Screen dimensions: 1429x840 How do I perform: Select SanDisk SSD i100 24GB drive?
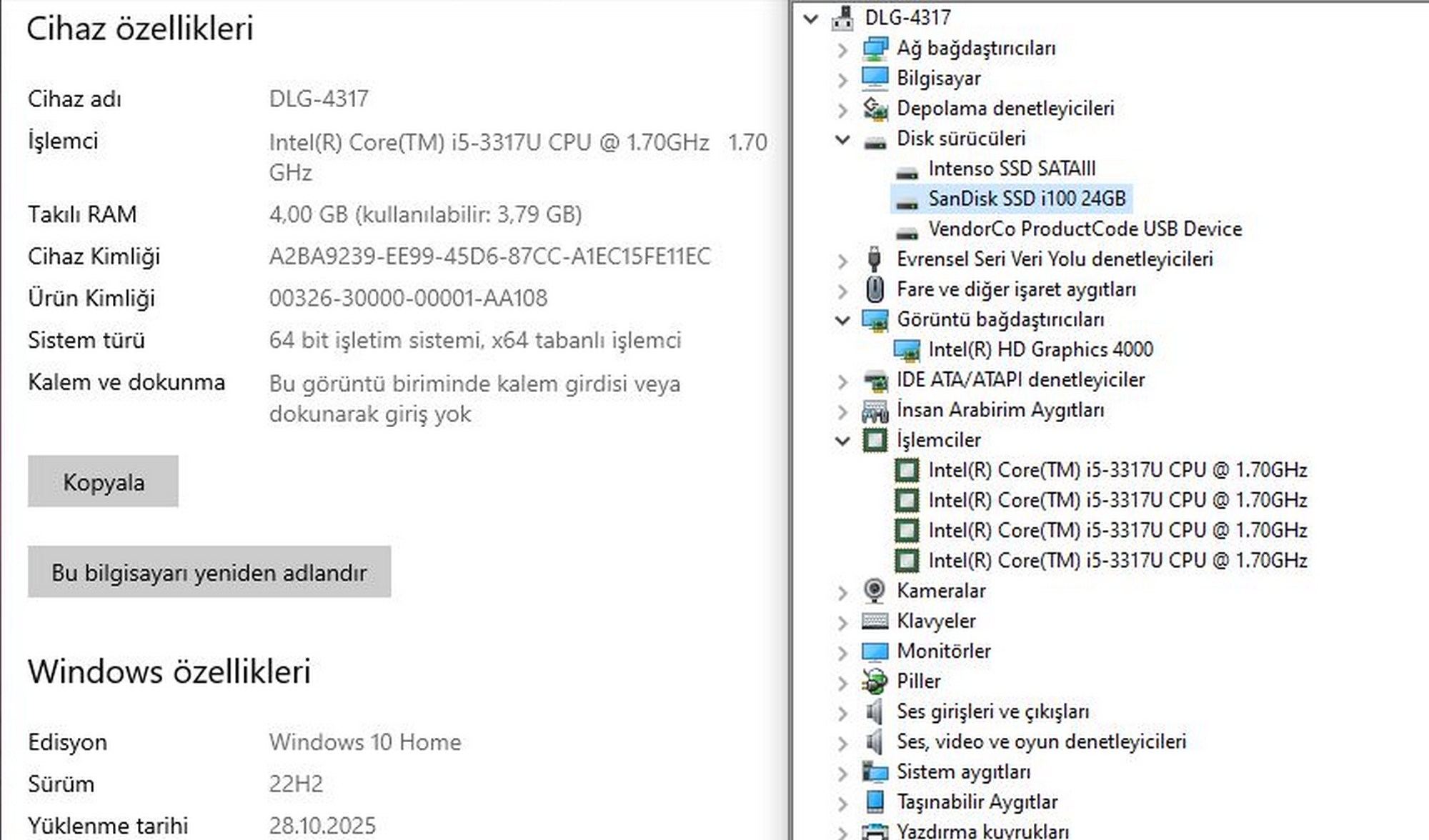[x=1026, y=199]
